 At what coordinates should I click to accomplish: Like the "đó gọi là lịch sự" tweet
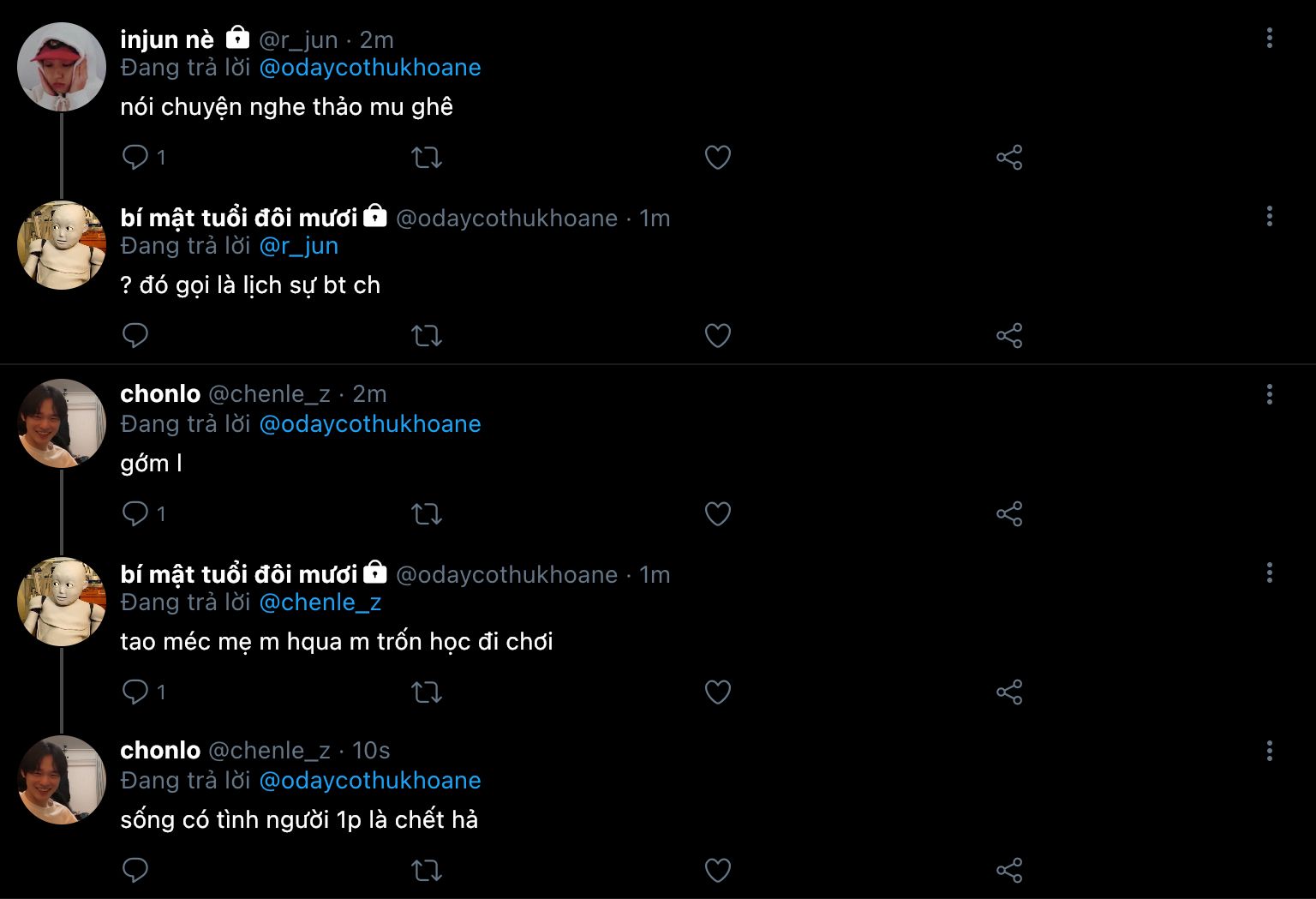(x=717, y=335)
